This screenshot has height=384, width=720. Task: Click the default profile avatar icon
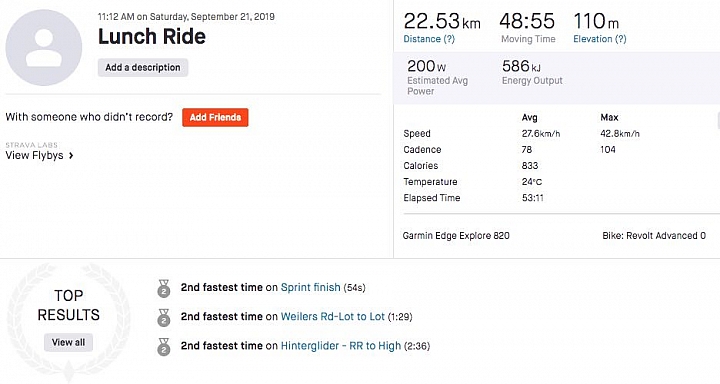pyautogui.click(x=44, y=47)
